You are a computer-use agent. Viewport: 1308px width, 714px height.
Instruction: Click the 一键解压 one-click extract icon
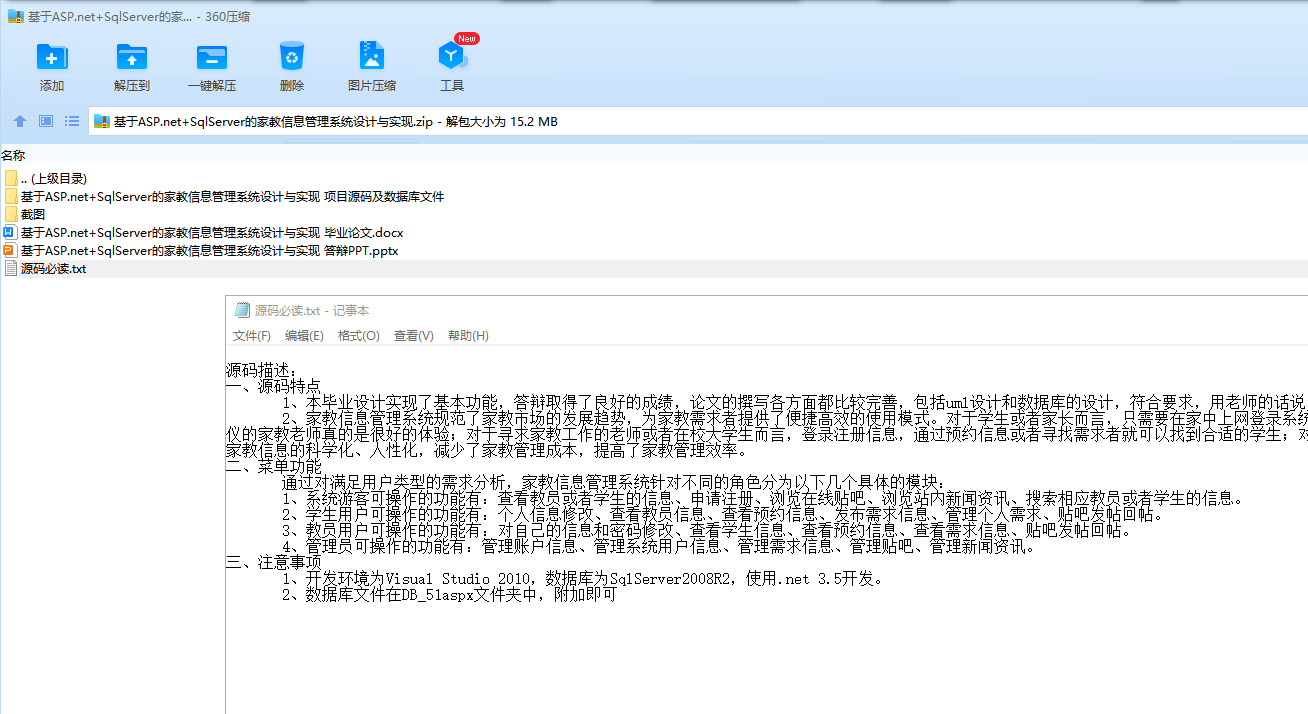point(212,56)
